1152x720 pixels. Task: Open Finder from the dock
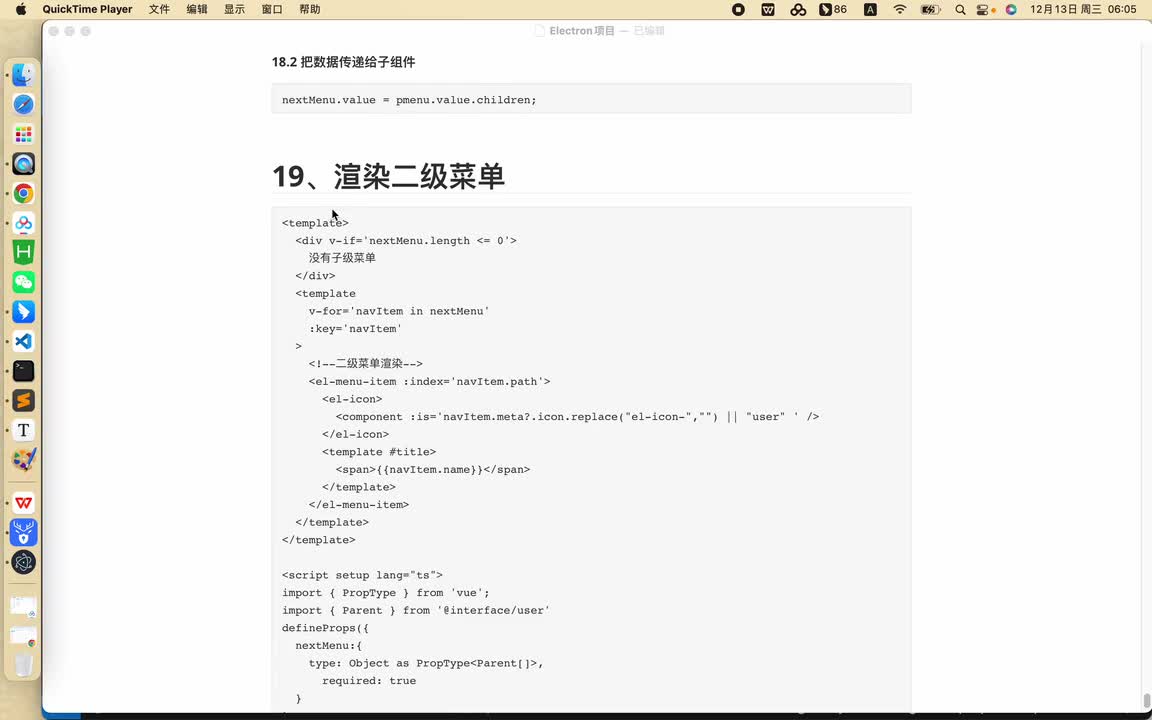24,75
